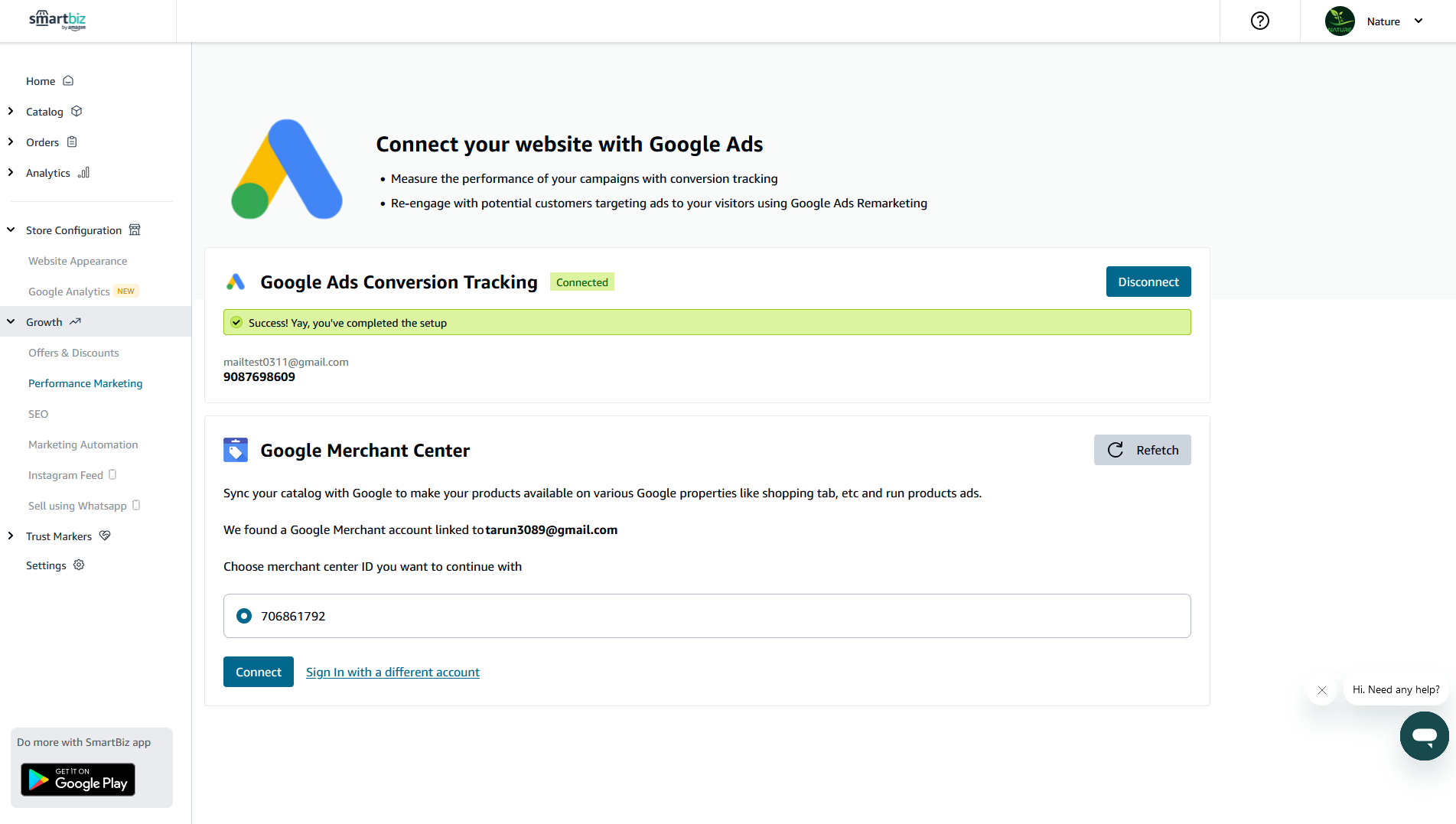Click the tarun3089@gmail.com email text
Viewport: 1456px width, 824px height.
click(x=551, y=529)
